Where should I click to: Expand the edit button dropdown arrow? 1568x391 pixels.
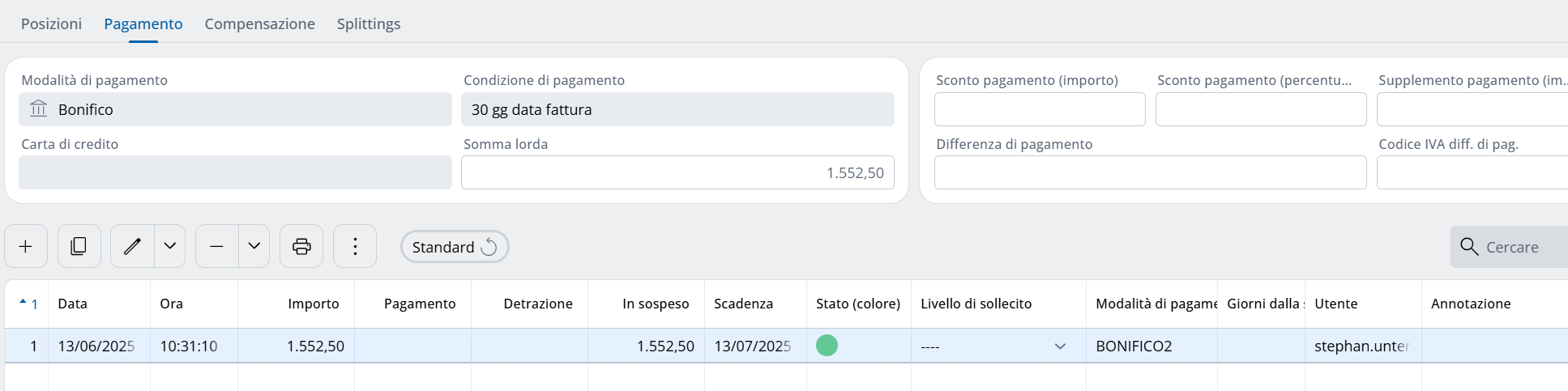tap(170, 246)
